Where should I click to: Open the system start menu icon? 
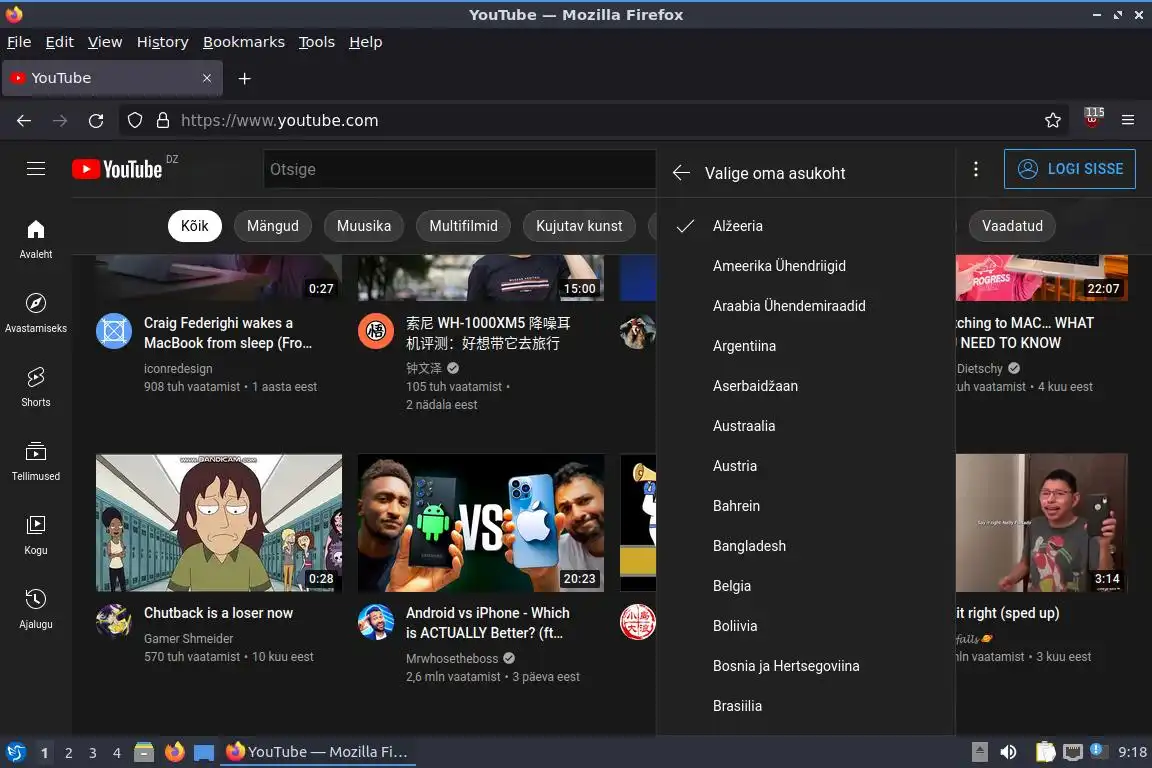coord(15,753)
